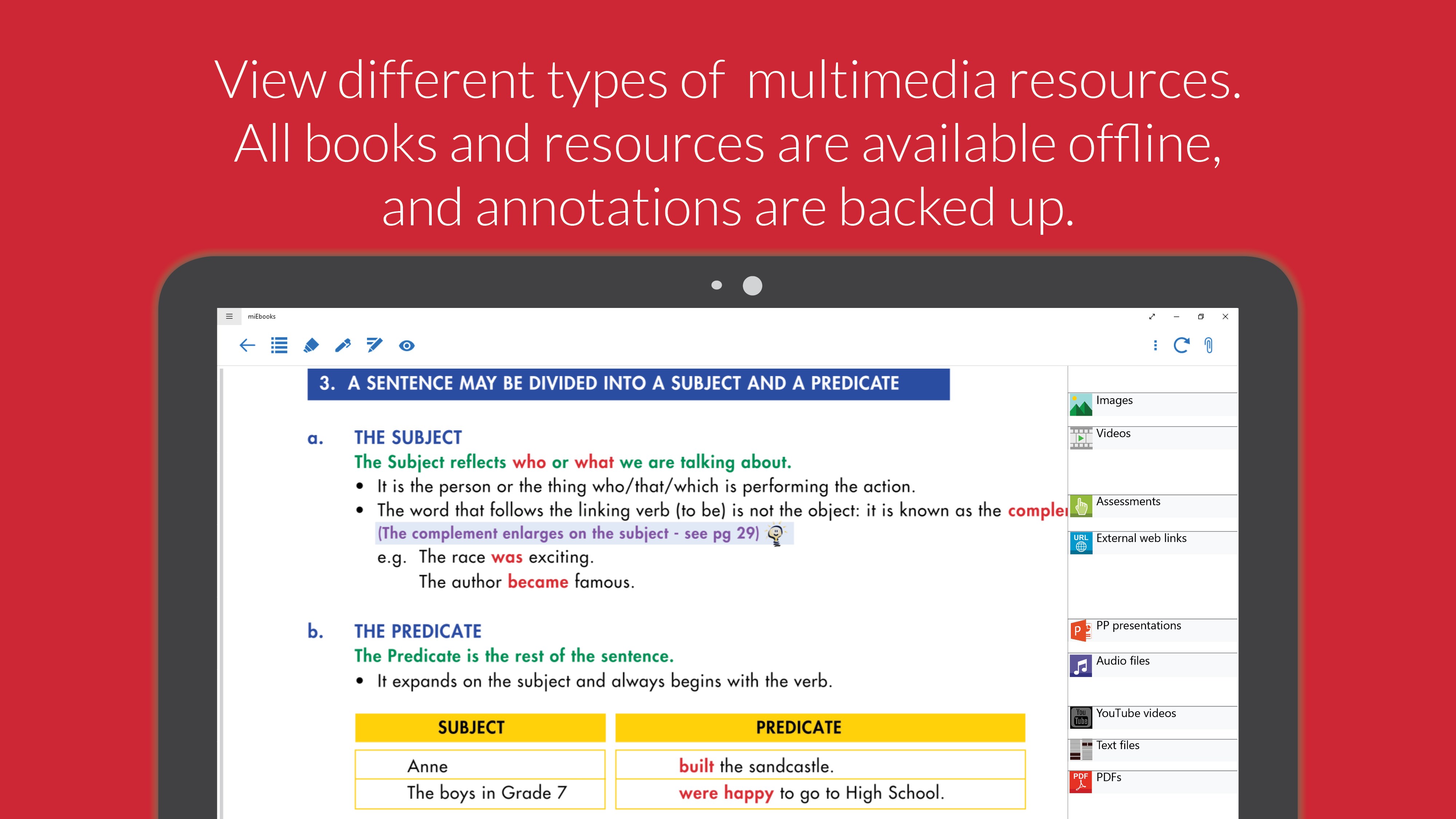Click the refresh sync icon
The height and width of the screenshot is (819, 1456).
coord(1181,345)
